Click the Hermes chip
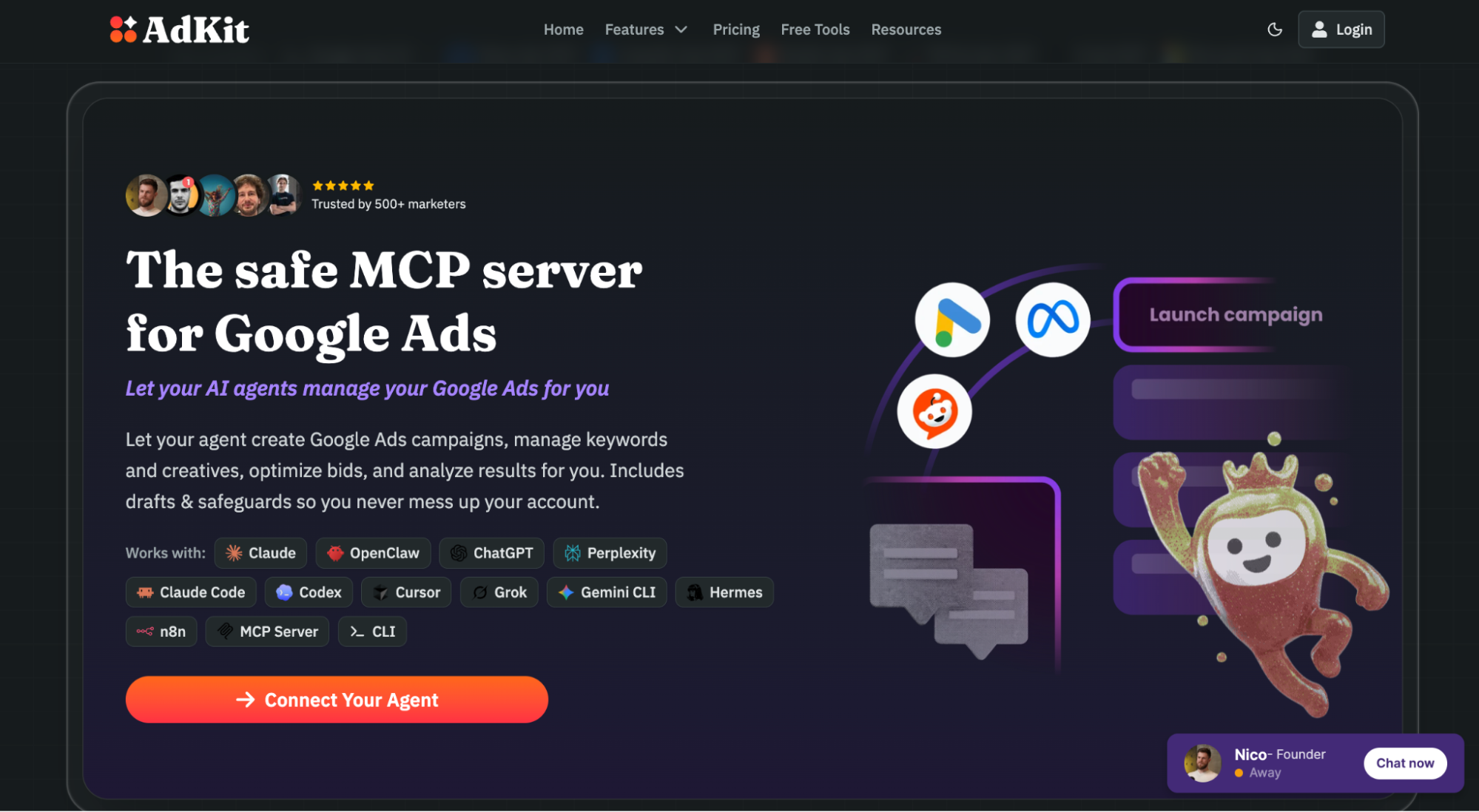 tap(724, 592)
